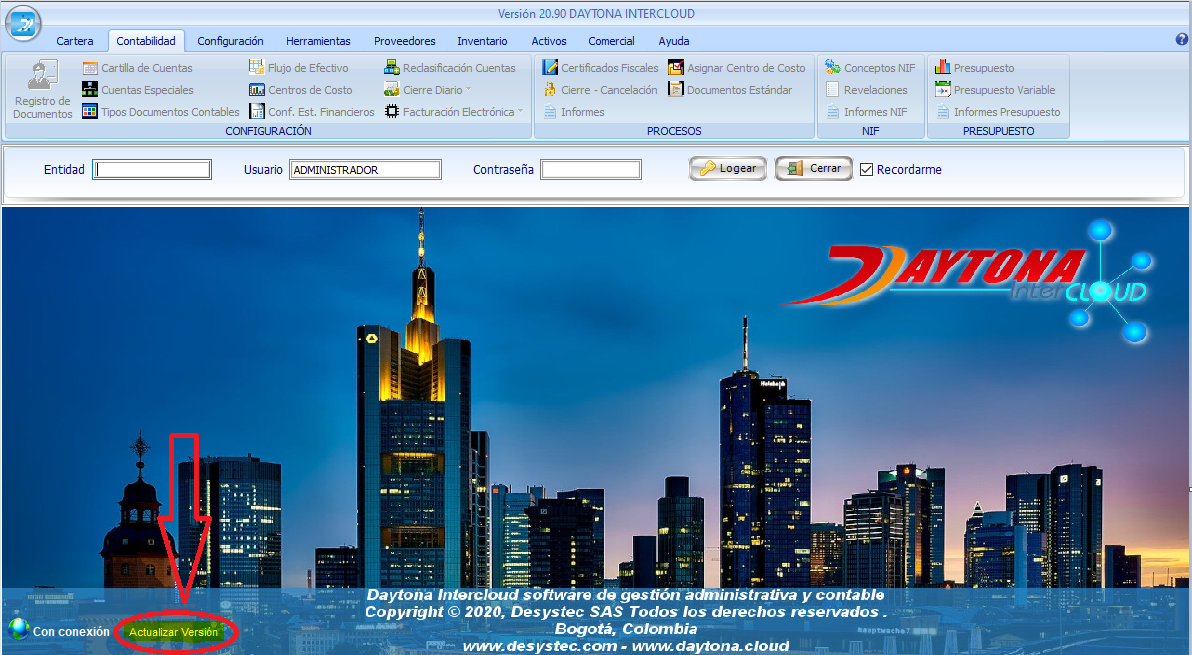The width and height of the screenshot is (1192, 655).
Task: Open Informes Presupuesto
Action: (998, 112)
